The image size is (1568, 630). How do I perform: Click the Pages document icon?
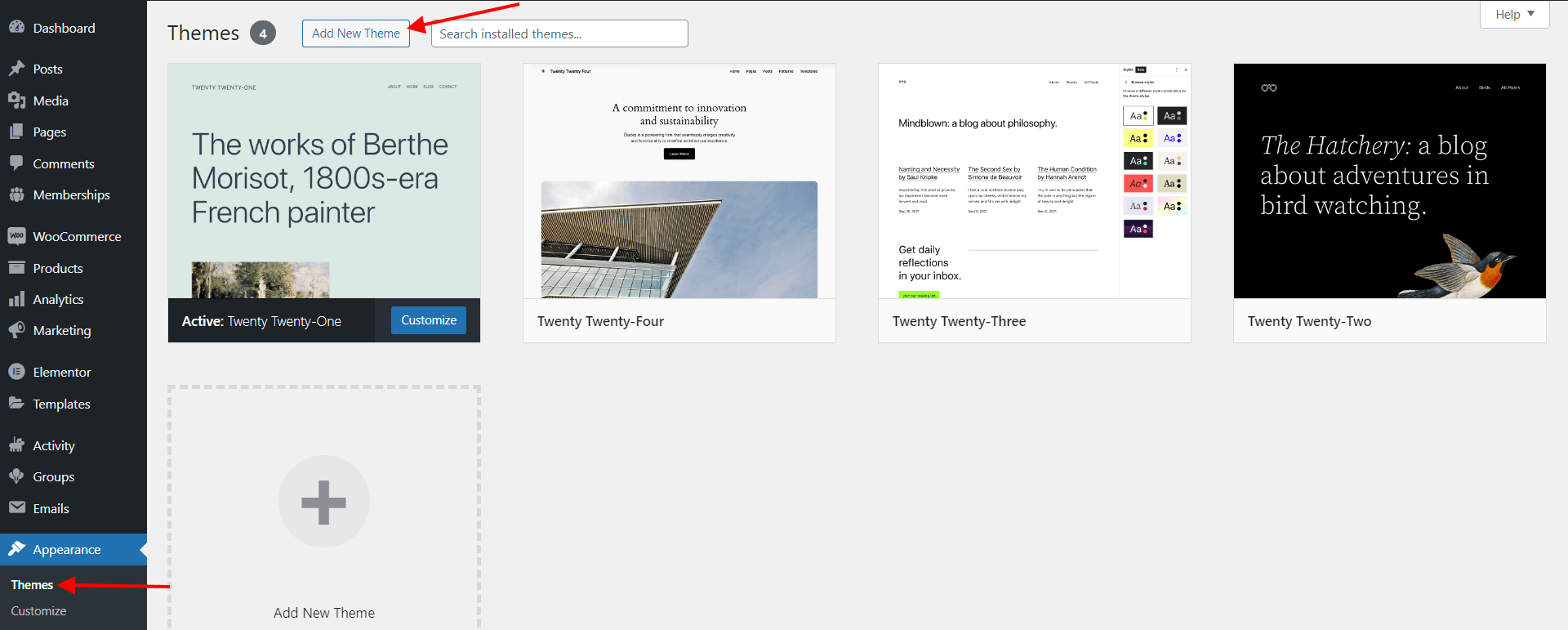coord(16,132)
